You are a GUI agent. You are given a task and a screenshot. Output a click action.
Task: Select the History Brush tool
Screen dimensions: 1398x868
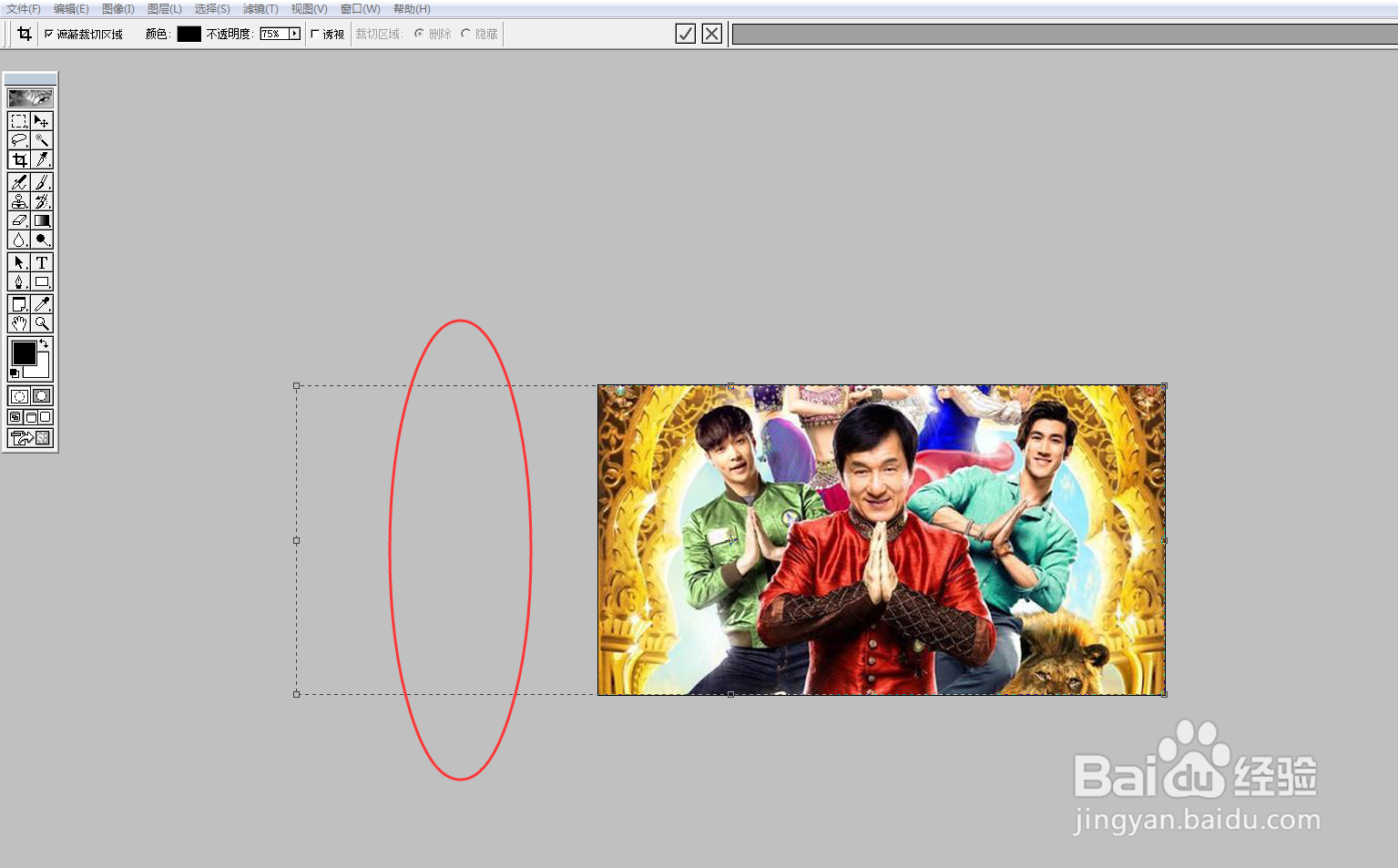pyautogui.click(x=42, y=201)
